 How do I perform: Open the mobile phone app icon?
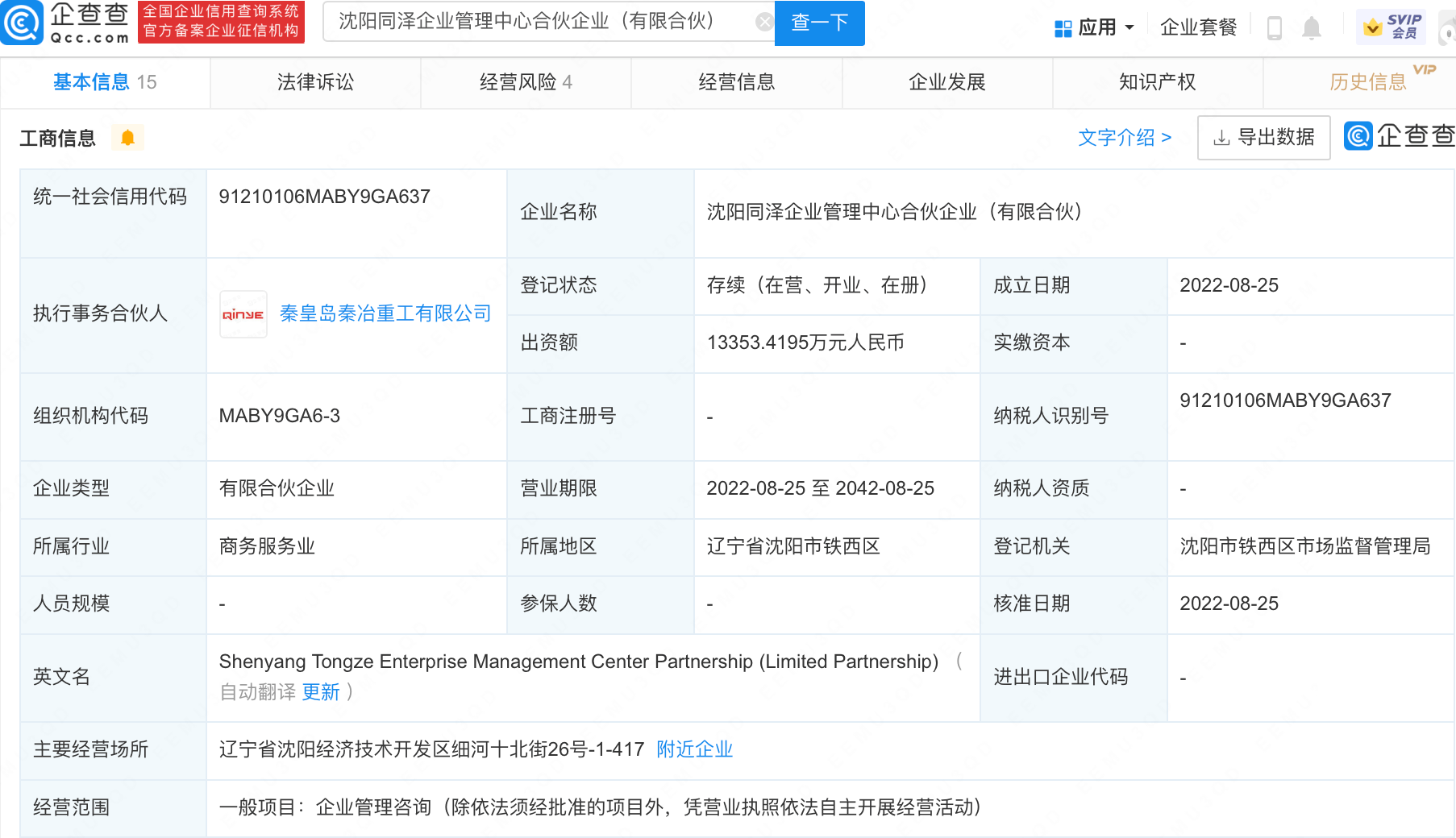tap(1274, 28)
